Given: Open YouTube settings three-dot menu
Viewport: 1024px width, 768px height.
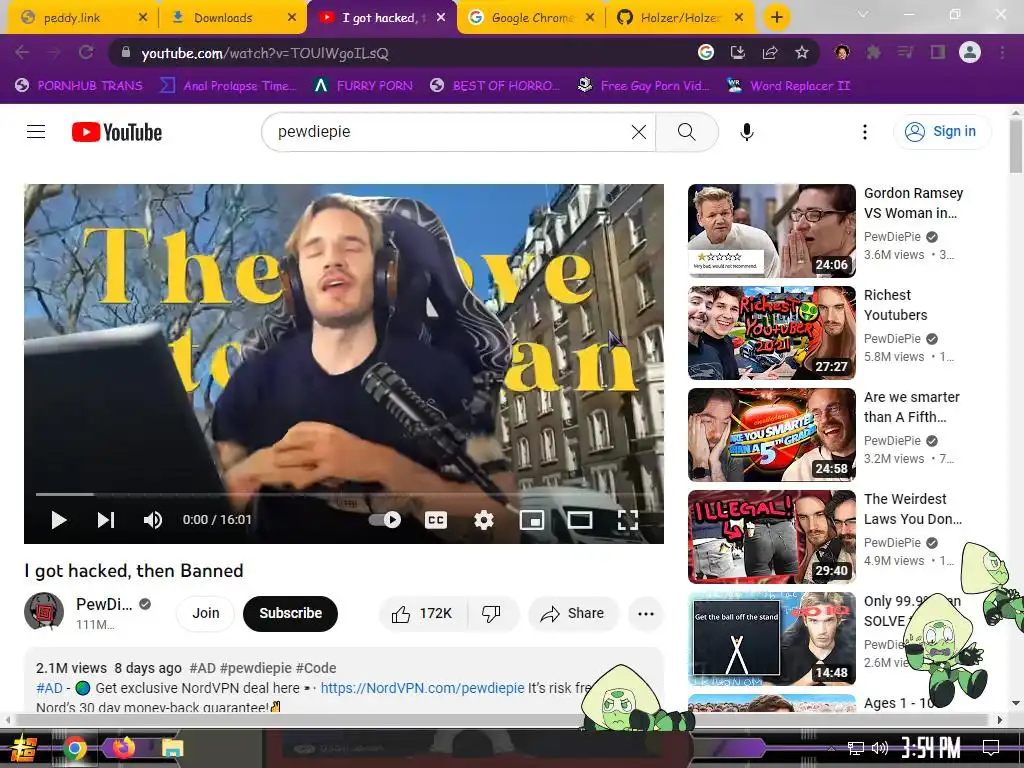Looking at the screenshot, I should pos(865,132).
